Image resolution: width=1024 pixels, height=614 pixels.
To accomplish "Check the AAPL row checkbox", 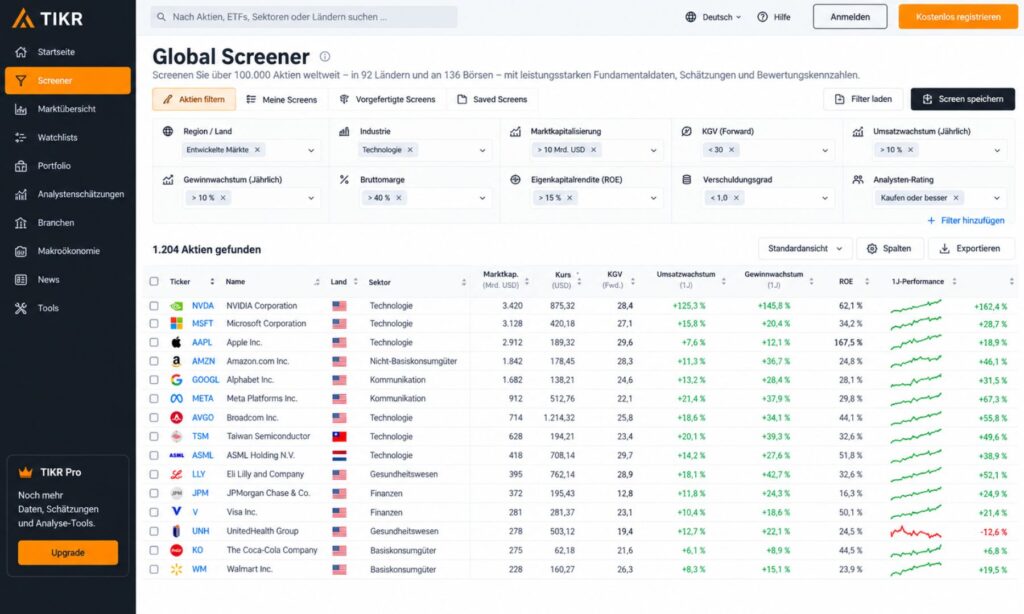I will (154, 342).
